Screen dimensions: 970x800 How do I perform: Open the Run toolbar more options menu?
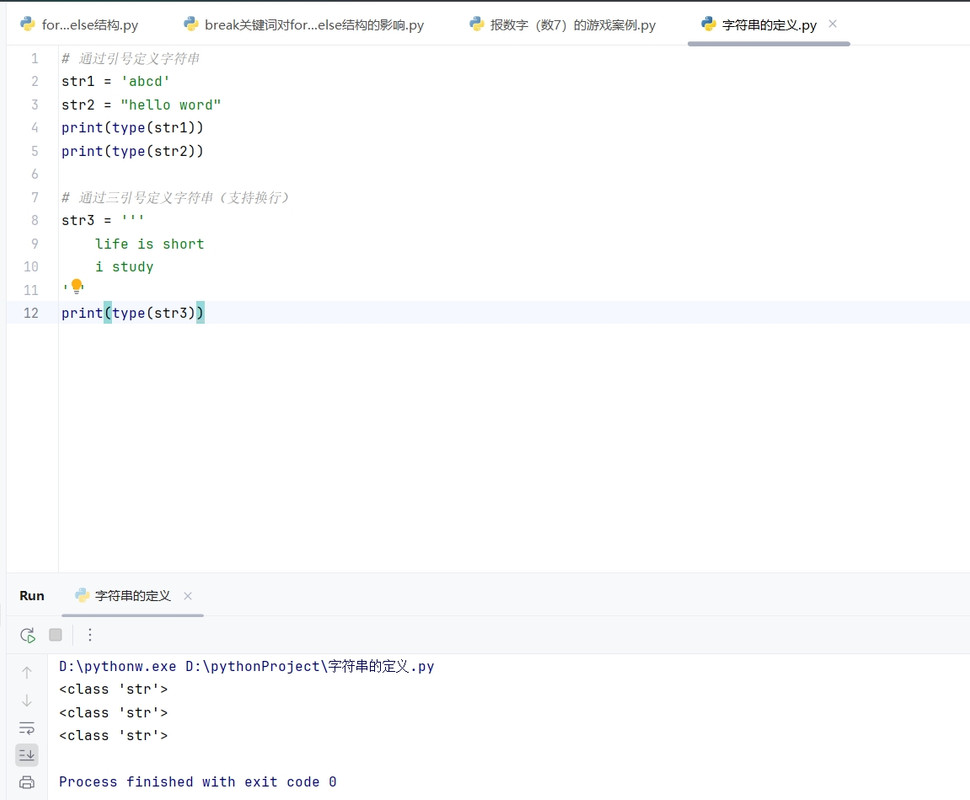point(90,635)
